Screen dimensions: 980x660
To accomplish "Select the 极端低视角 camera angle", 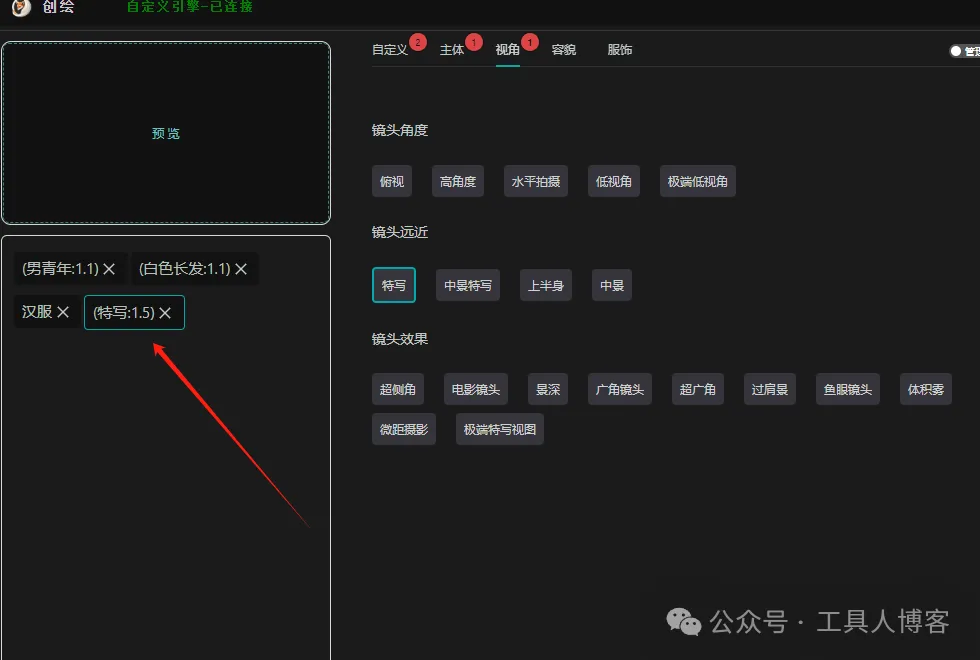I will (697, 181).
